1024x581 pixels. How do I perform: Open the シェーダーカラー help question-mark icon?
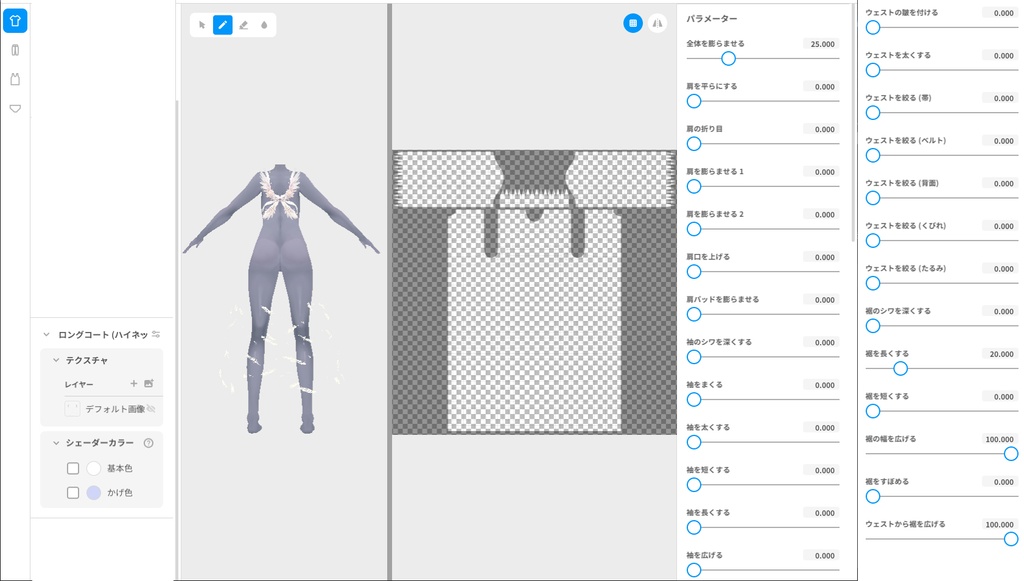[148, 443]
